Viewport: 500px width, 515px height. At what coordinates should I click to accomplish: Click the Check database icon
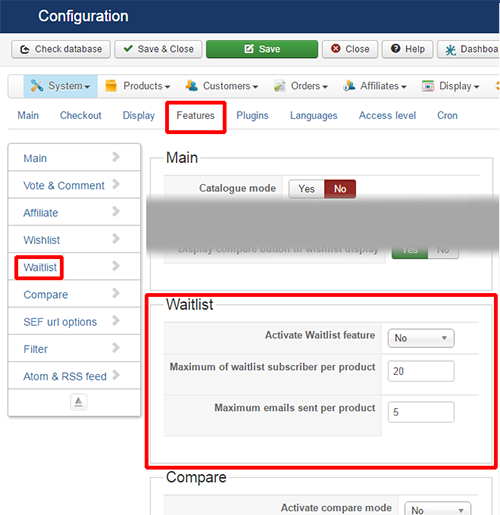(25, 49)
